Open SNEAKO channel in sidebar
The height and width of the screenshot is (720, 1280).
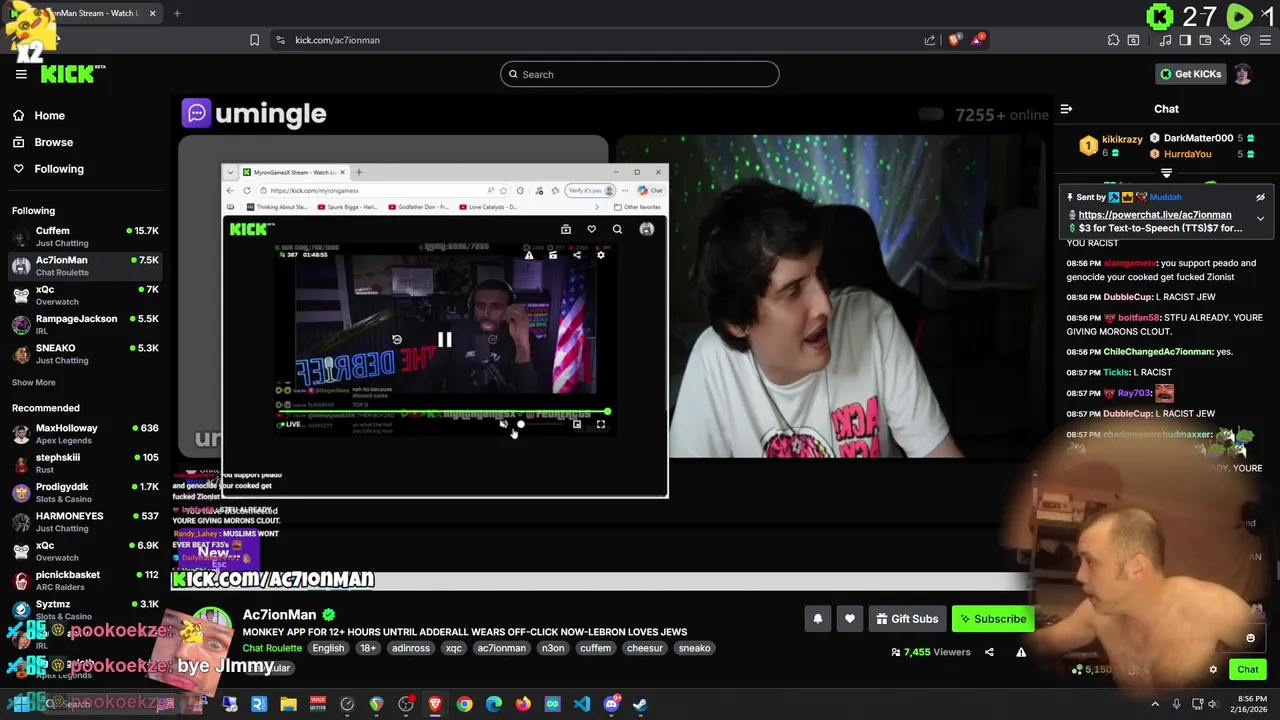[x=85, y=353]
